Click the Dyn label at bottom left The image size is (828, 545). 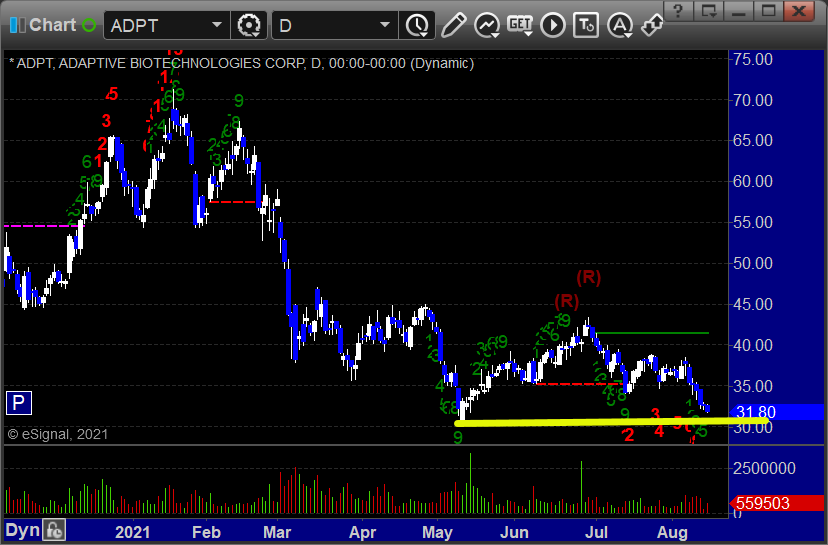[22, 530]
